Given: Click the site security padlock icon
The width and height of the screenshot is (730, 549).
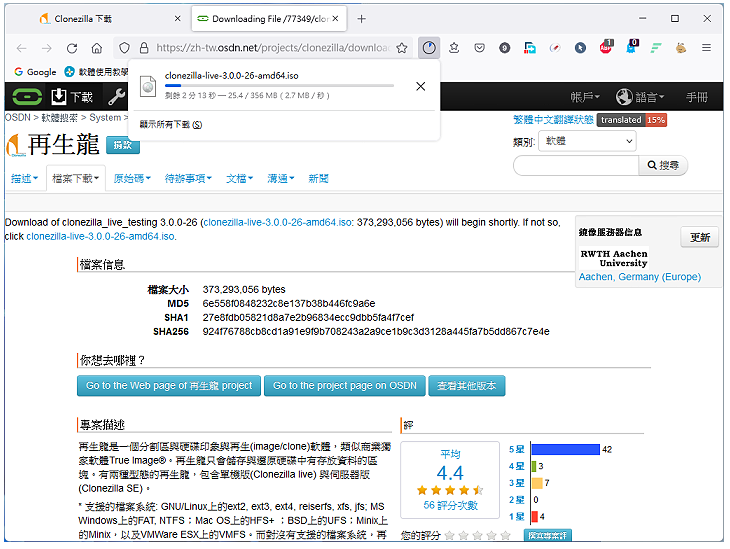Looking at the screenshot, I should click(x=144, y=48).
